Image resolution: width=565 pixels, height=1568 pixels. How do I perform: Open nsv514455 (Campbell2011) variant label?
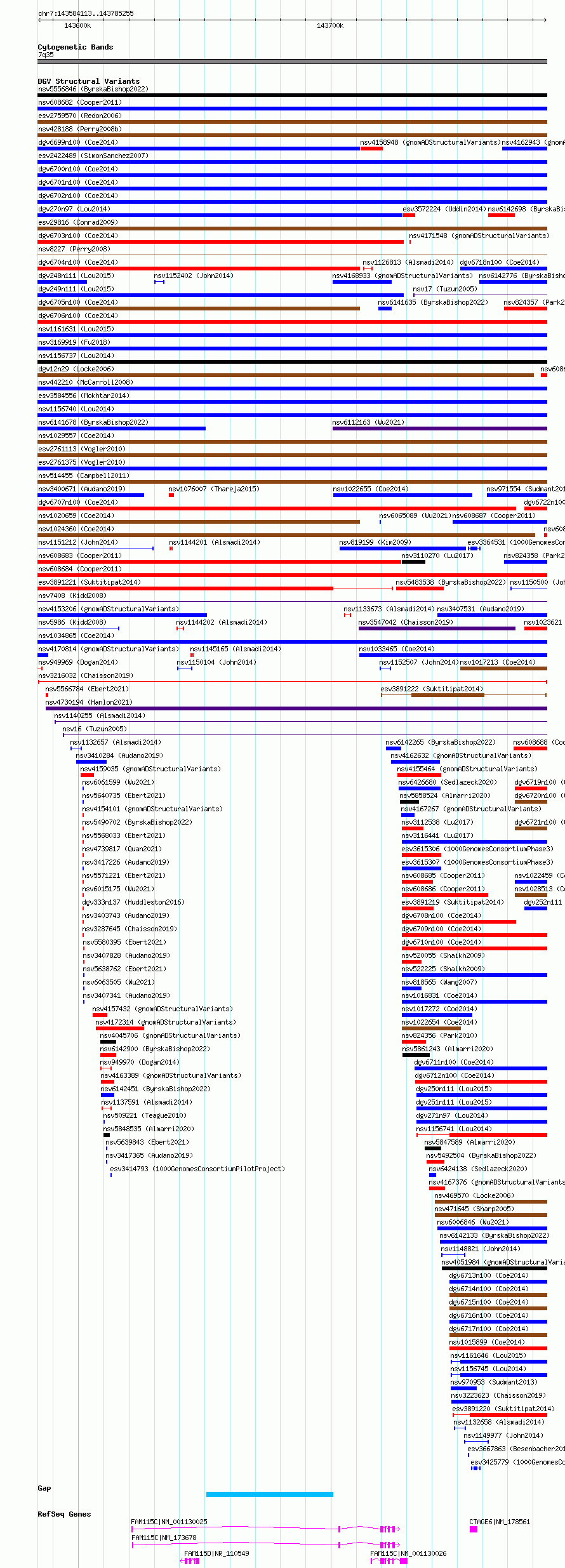(84, 475)
